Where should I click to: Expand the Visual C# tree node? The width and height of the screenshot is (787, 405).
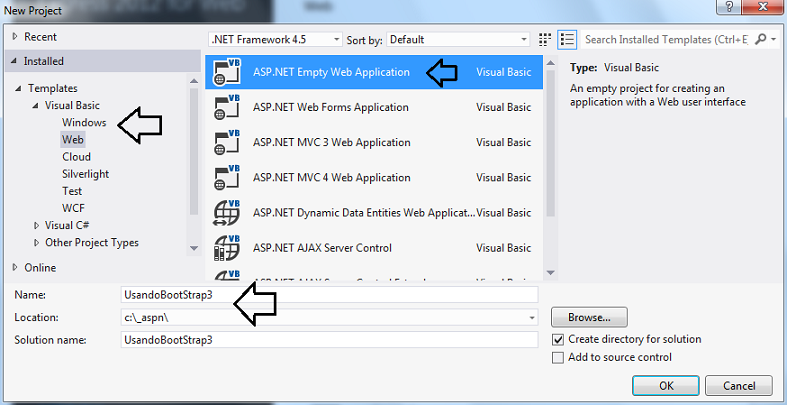click(x=36, y=225)
